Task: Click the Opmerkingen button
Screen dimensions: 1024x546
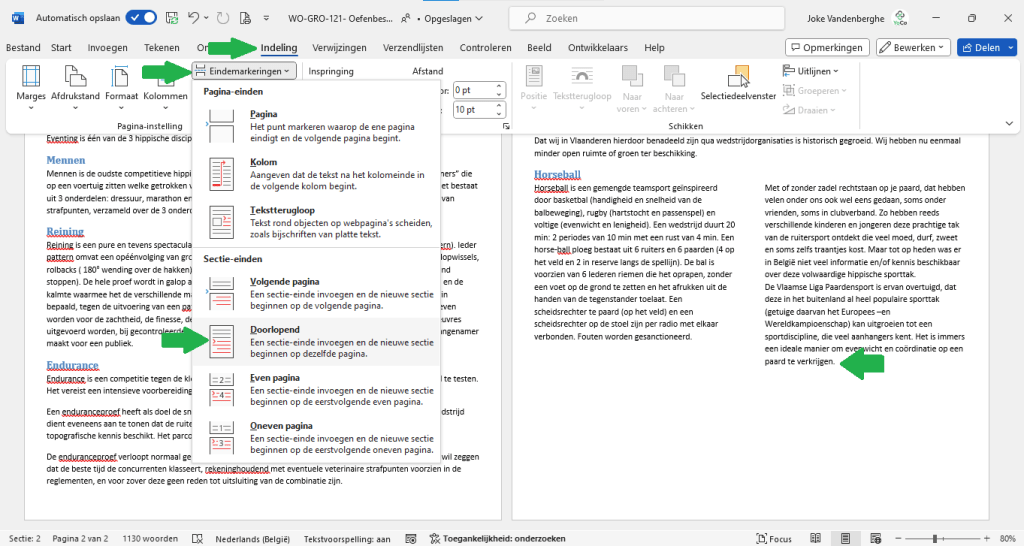Action: (x=827, y=48)
